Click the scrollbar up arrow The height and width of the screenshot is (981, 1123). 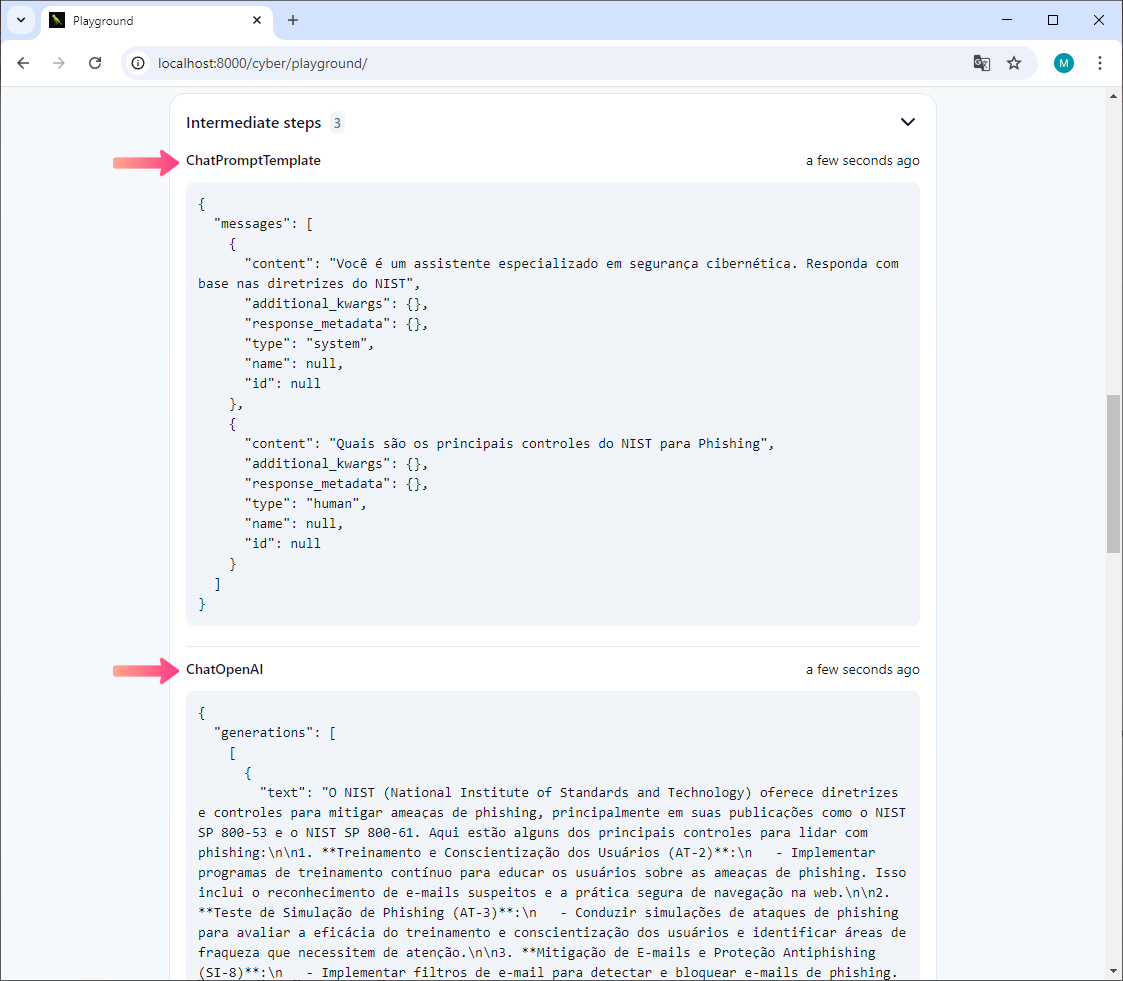click(1113, 96)
